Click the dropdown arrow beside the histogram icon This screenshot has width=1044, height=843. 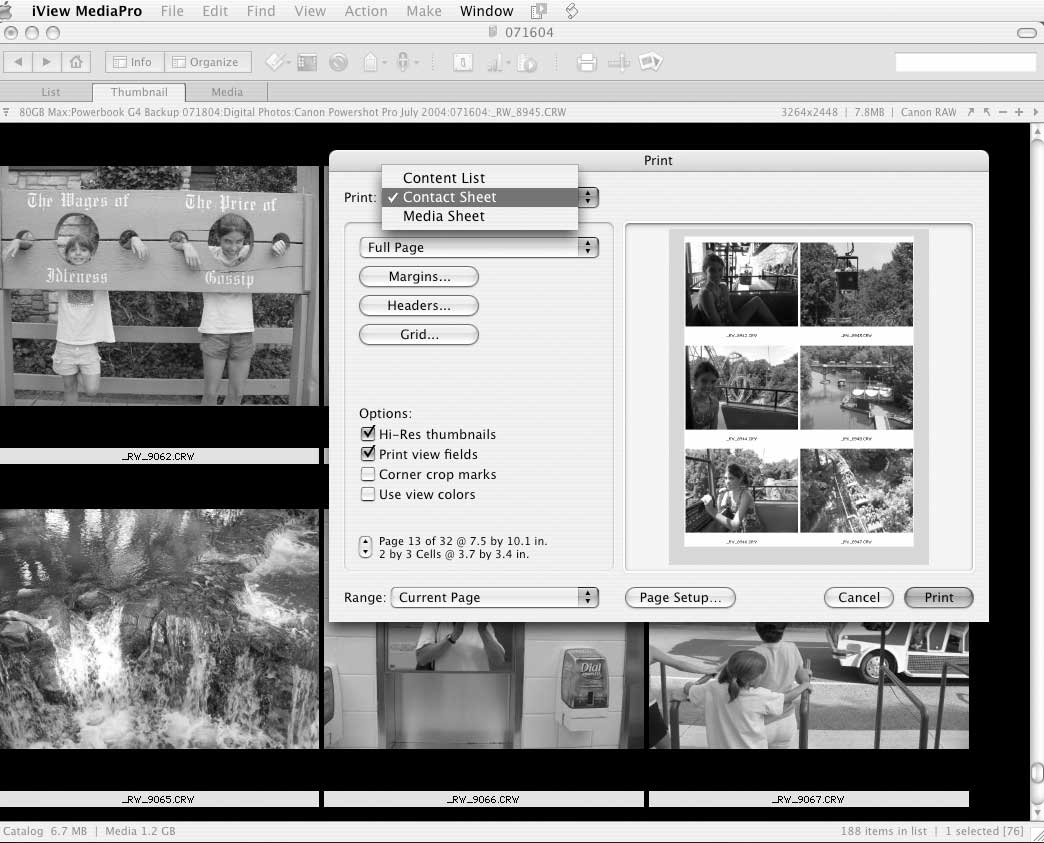pos(509,63)
